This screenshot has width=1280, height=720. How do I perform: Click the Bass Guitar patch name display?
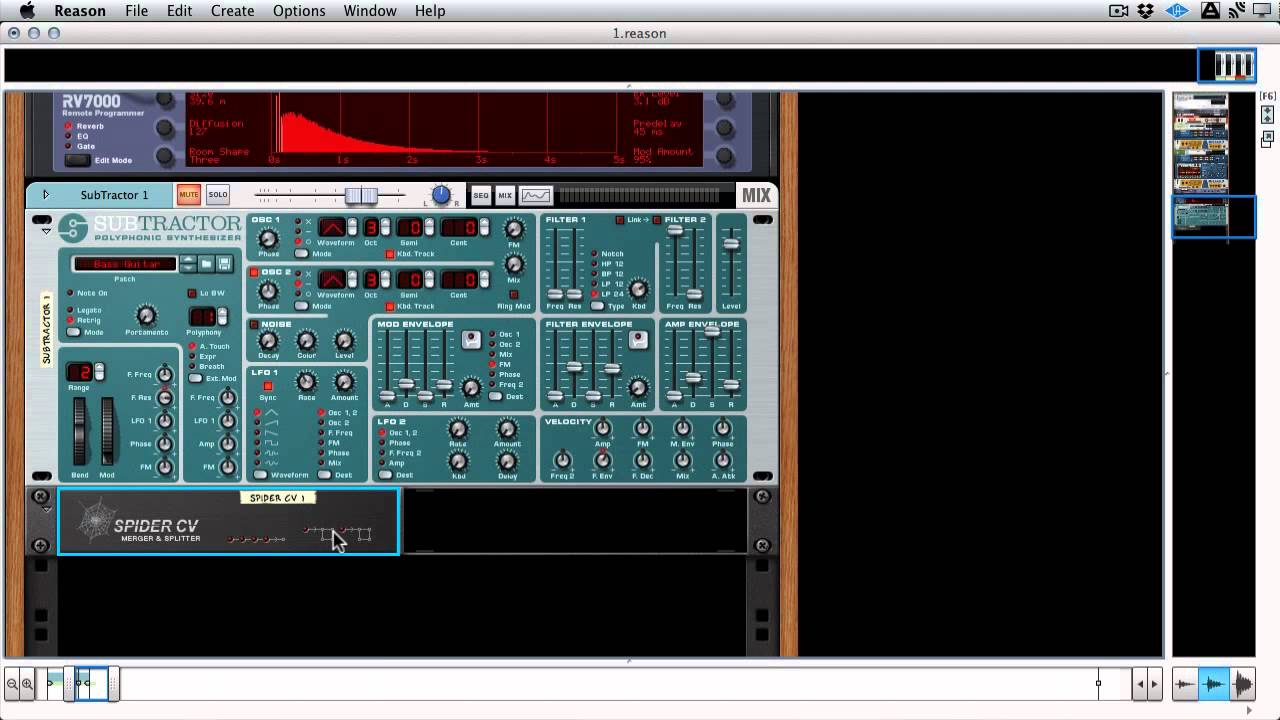[x=125, y=264]
